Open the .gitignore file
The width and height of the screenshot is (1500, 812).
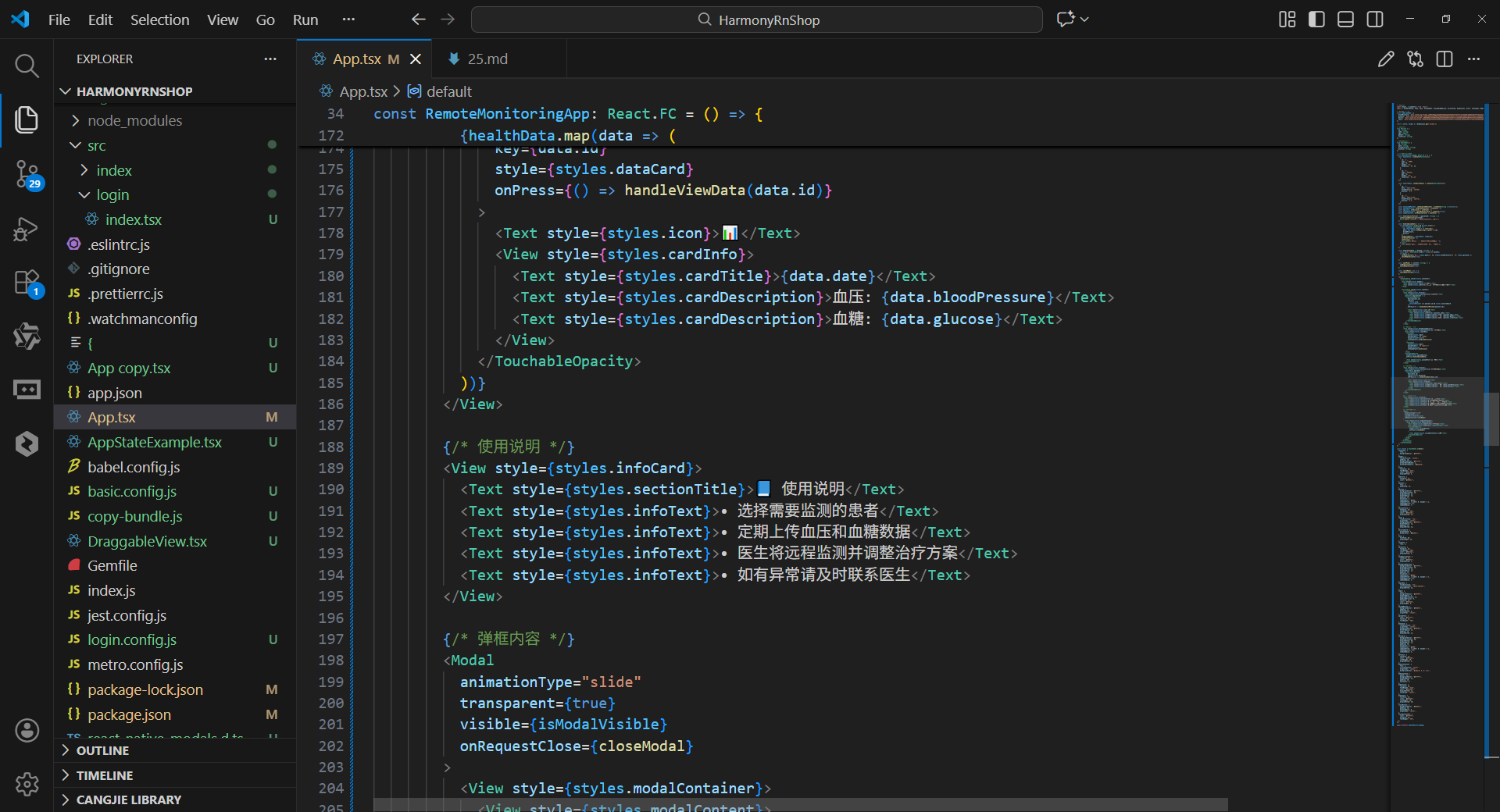pos(176,269)
